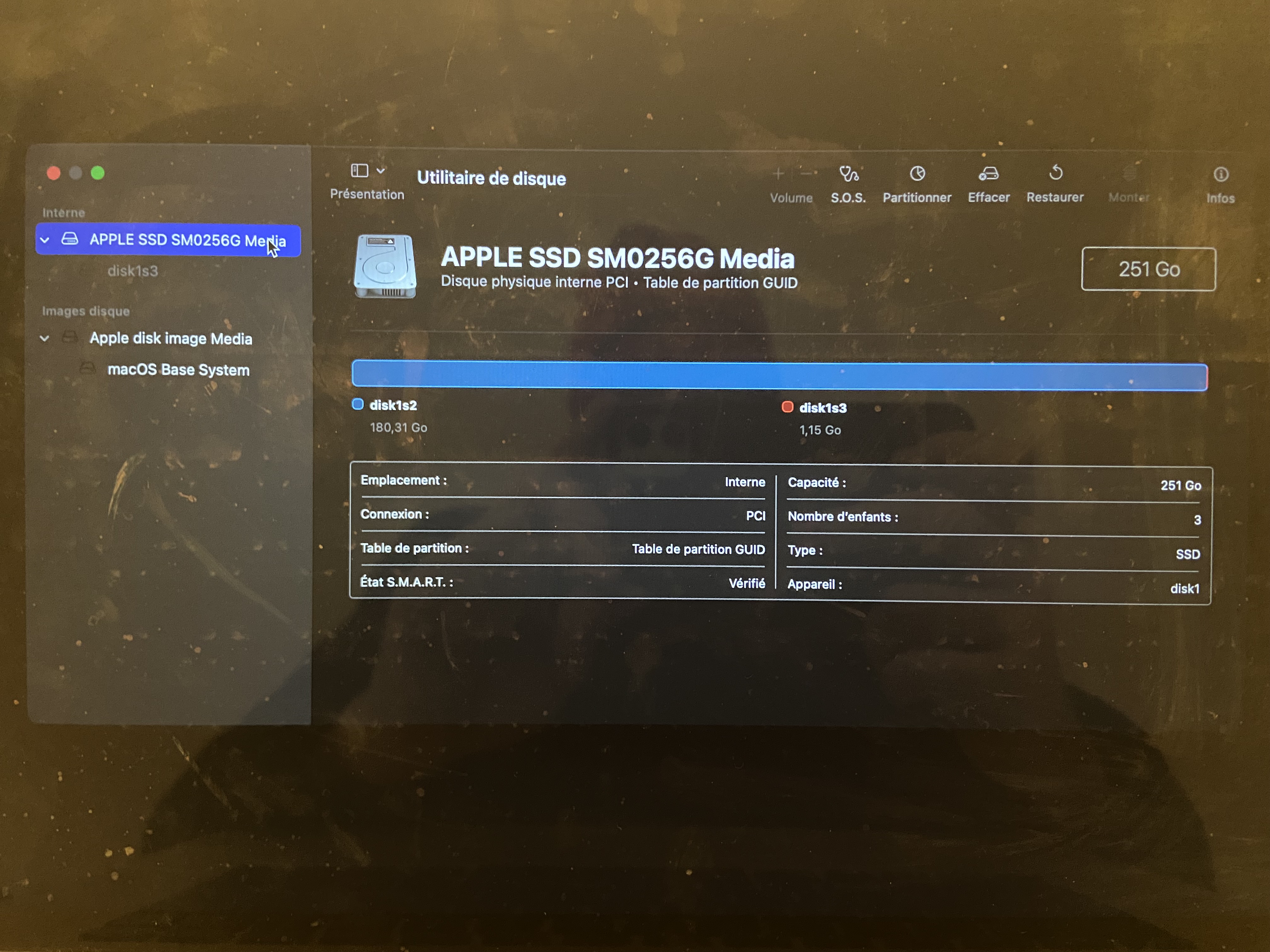This screenshot has width=1270, height=952.
Task: Click the Capacité 251 Go table value
Action: [x=1181, y=485]
